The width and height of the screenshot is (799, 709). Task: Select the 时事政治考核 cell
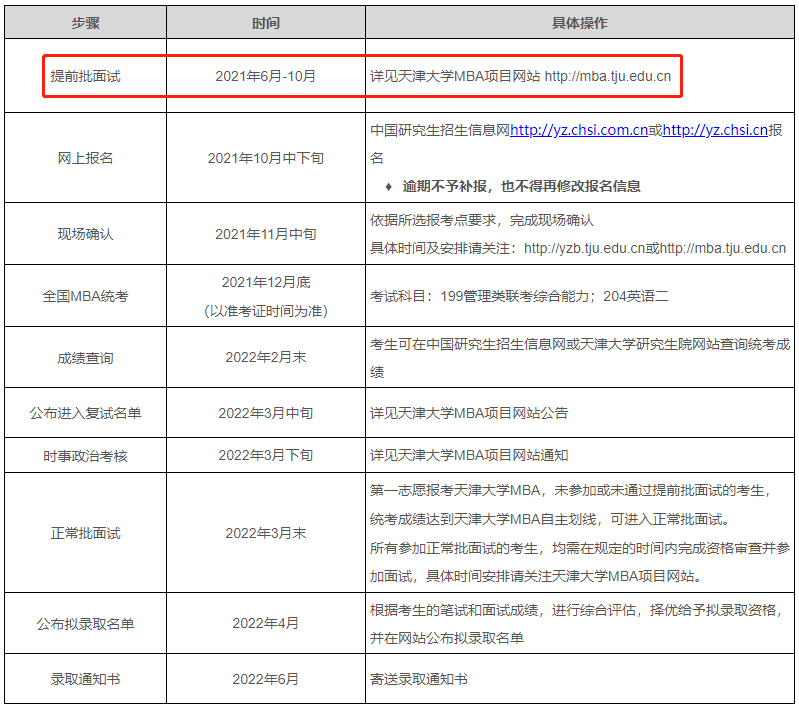[85, 455]
